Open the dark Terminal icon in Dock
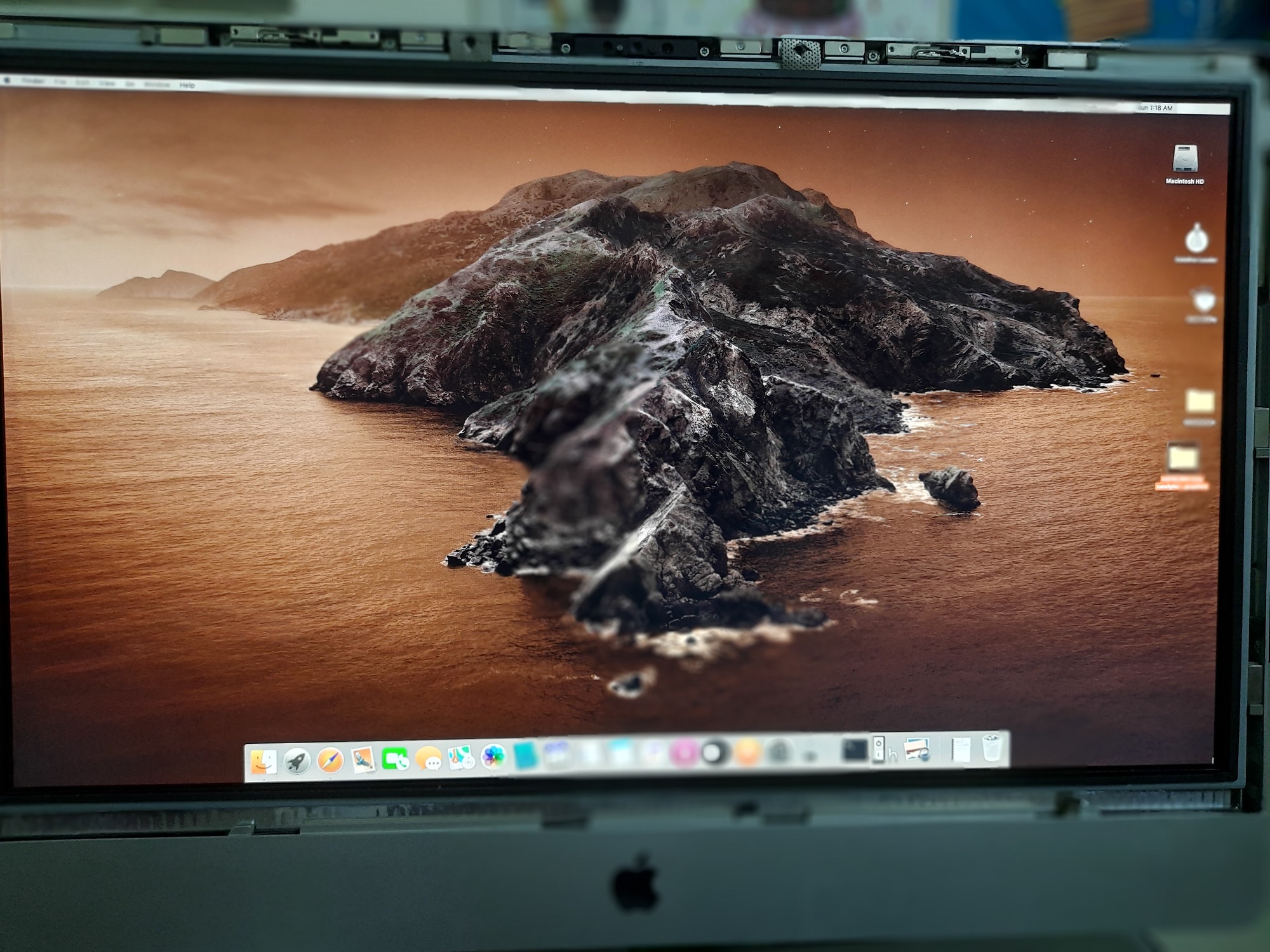 pos(854,751)
